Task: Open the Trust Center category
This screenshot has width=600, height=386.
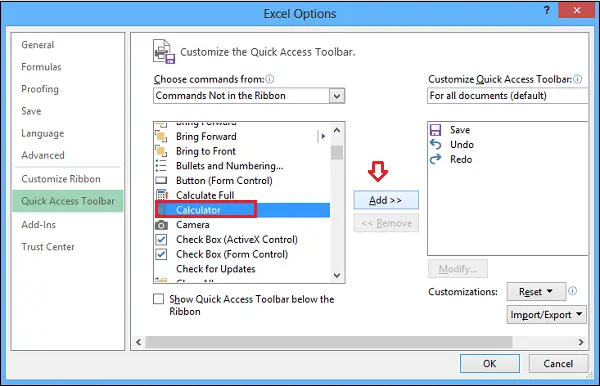Action: pyautogui.click(x=48, y=247)
